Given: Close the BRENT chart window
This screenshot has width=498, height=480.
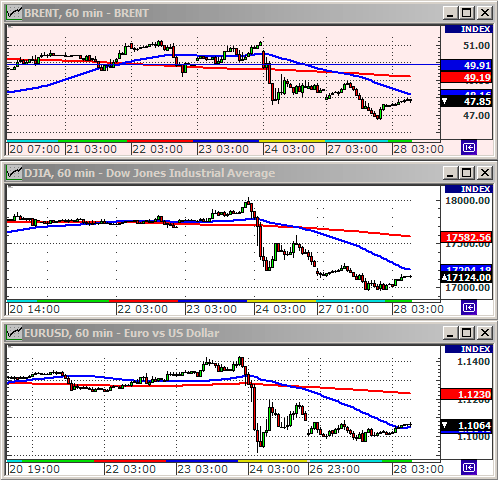Looking at the screenshot, I should coord(484,13).
